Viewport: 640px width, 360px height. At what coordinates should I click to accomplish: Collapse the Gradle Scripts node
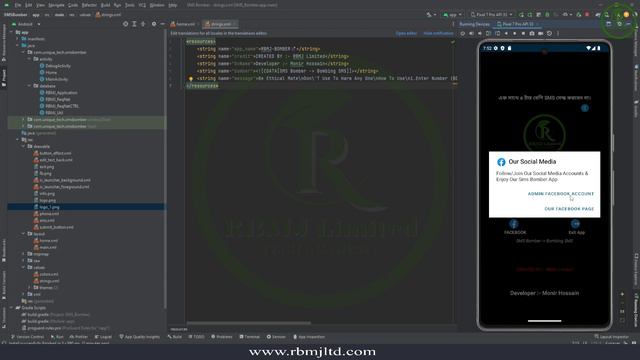coord(12,308)
